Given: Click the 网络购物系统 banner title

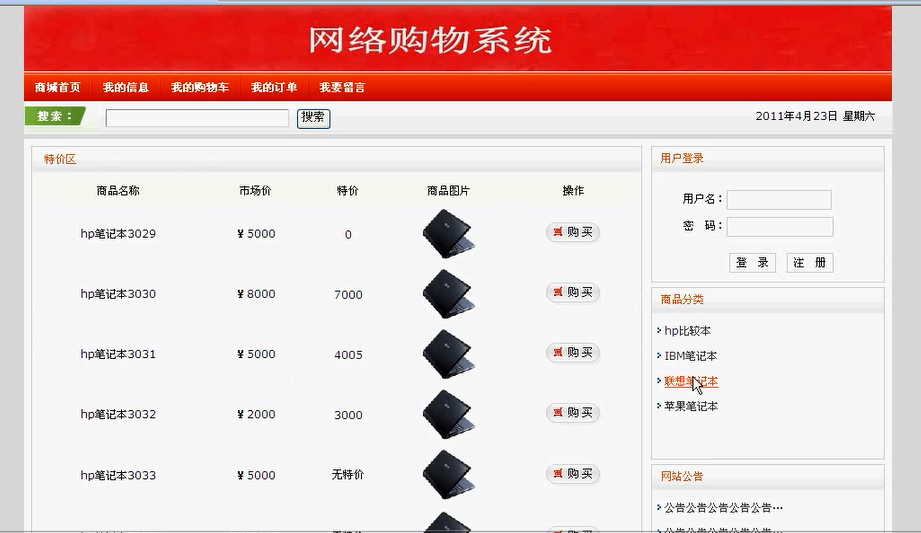Looking at the screenshot, I should (431, 41).
